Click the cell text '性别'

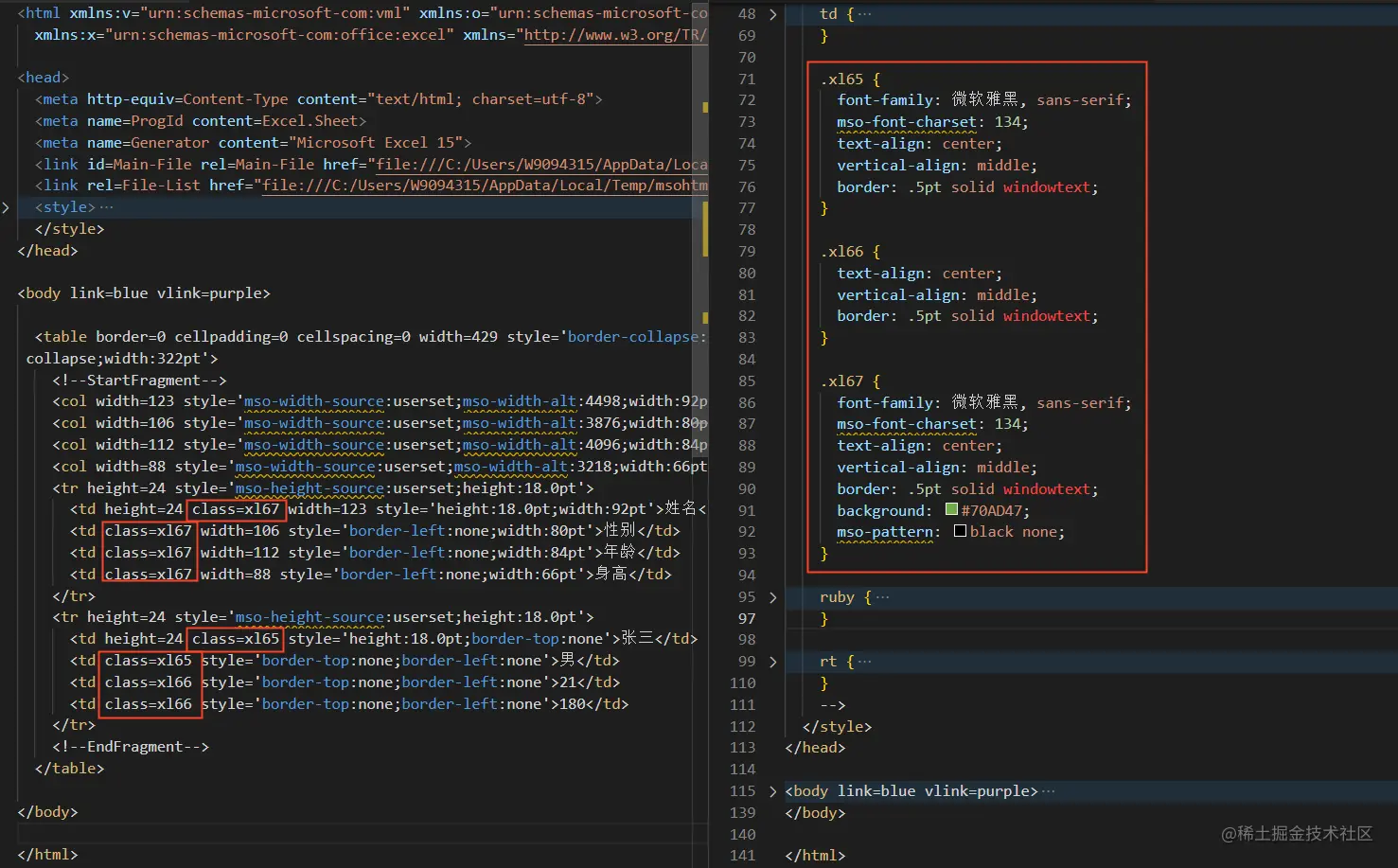pos(620,531)
